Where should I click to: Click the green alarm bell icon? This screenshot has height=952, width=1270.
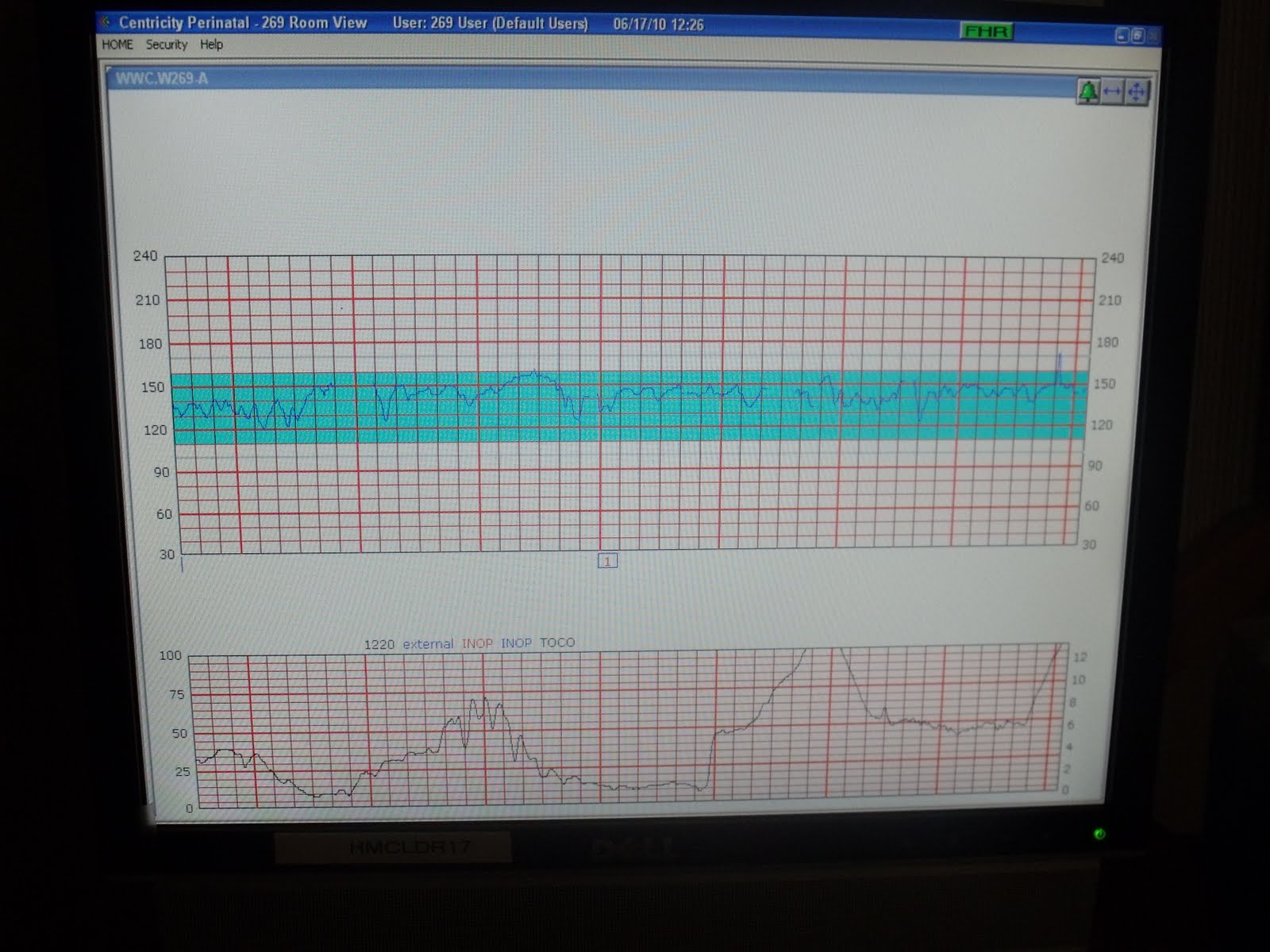pos(1088,92)
